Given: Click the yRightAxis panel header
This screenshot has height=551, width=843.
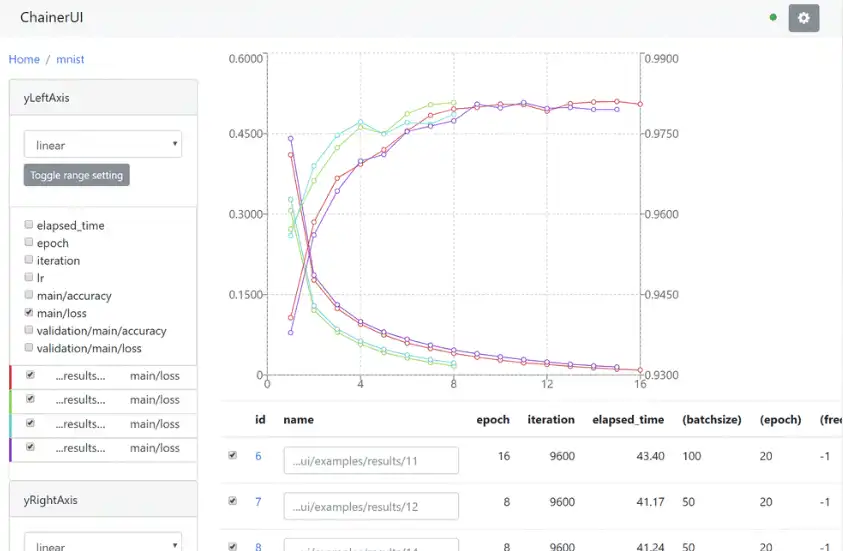Looking at the screenshot, I should pos(103,500).
